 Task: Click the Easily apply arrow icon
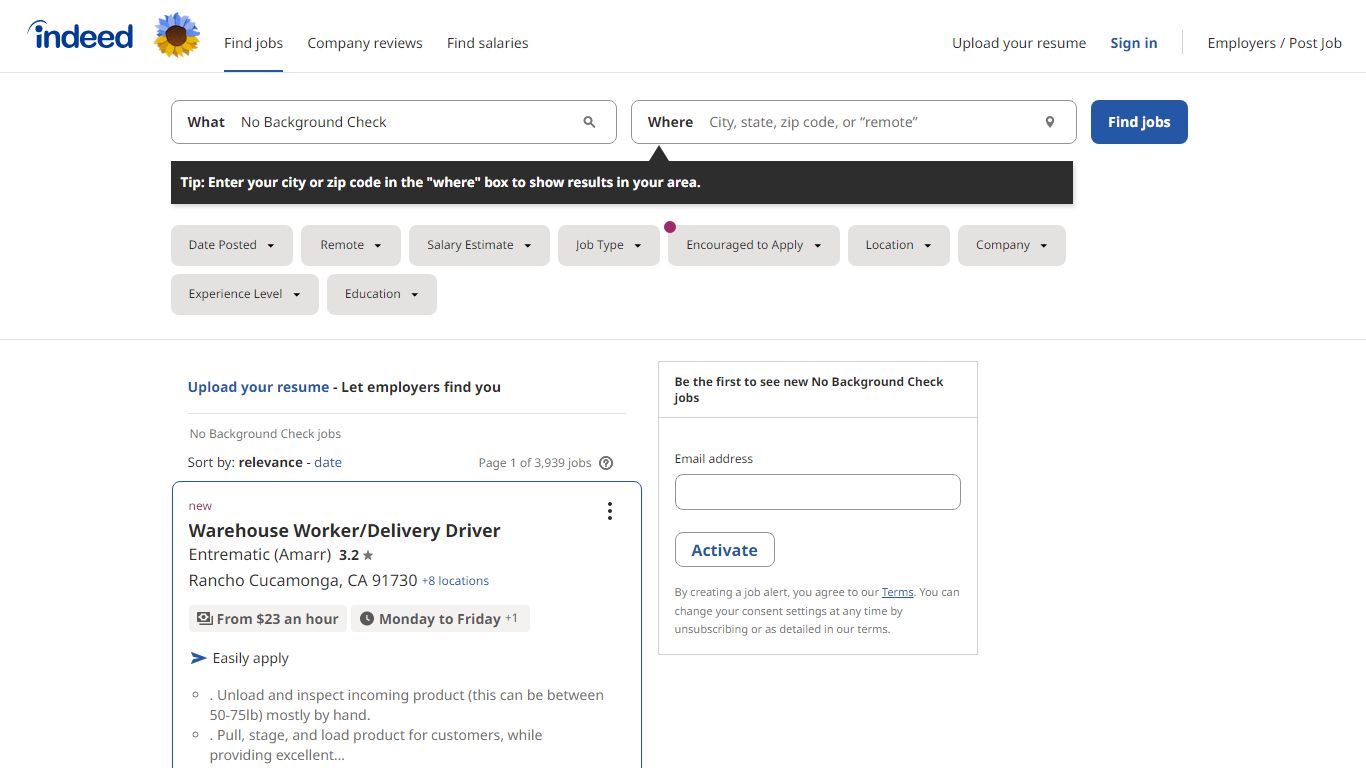coord(198,658)
